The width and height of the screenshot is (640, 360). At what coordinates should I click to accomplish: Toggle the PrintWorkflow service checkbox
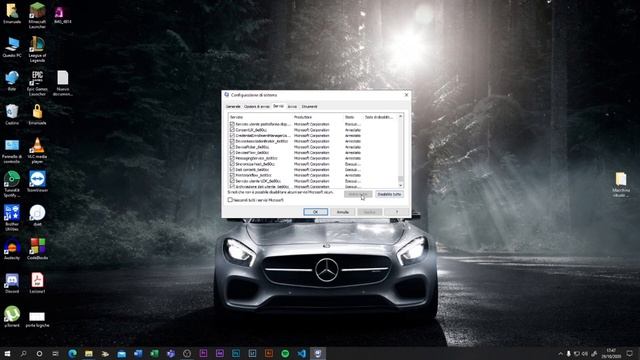click(x=232, y=175)
